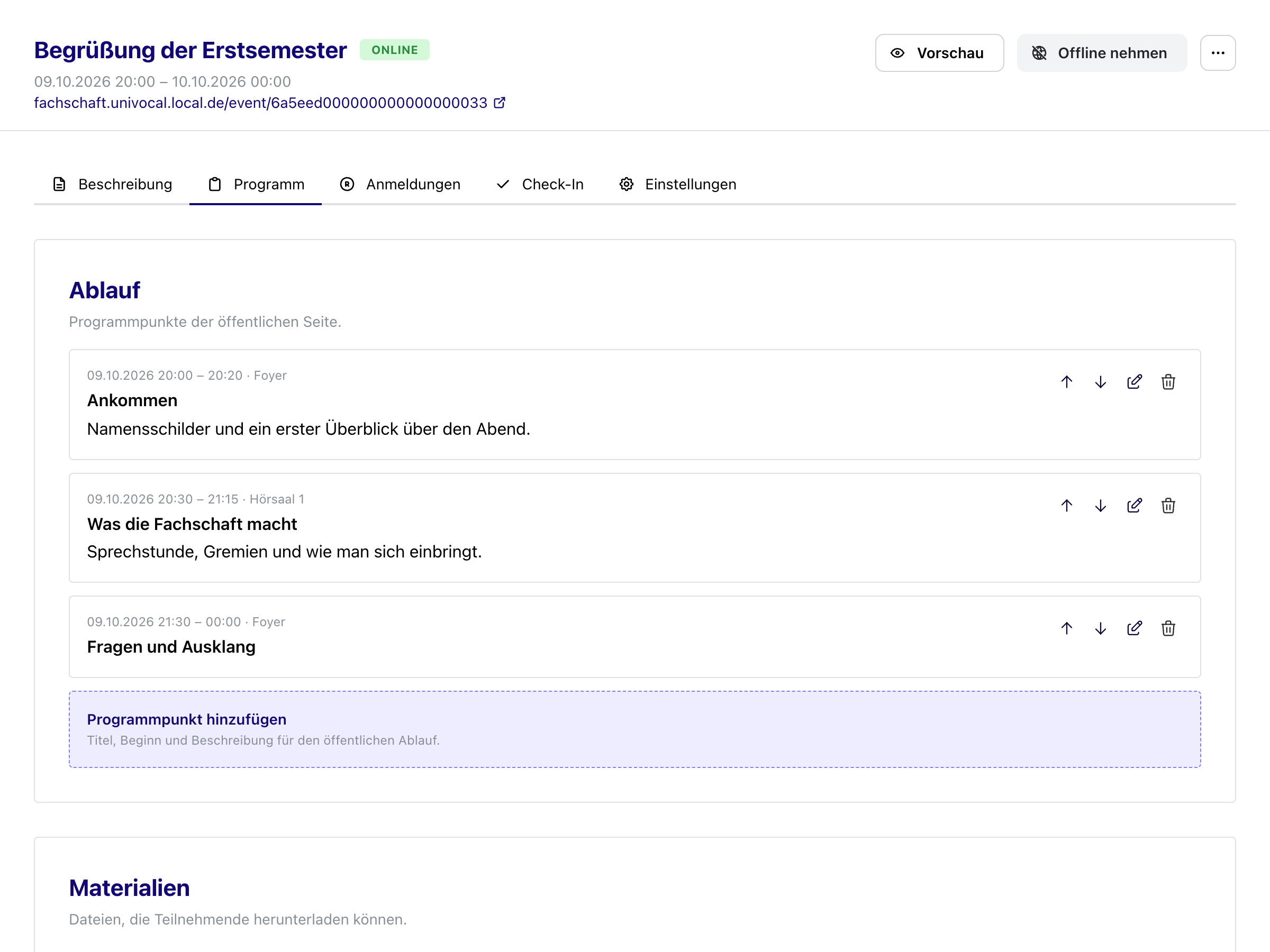The width and height of the screenshot is (1270, 952).
Task: Move Ankommen item down with arrow icon
Action: (1100, 382)
